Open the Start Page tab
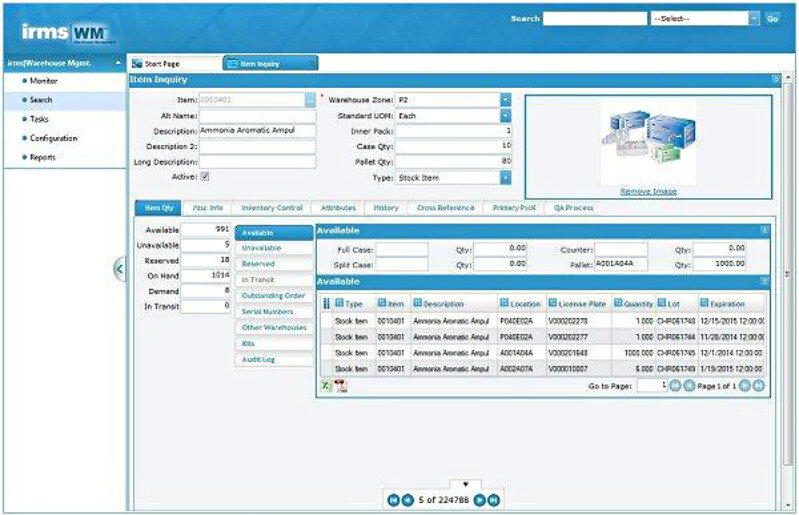799x515 pixels. [174, 63]
